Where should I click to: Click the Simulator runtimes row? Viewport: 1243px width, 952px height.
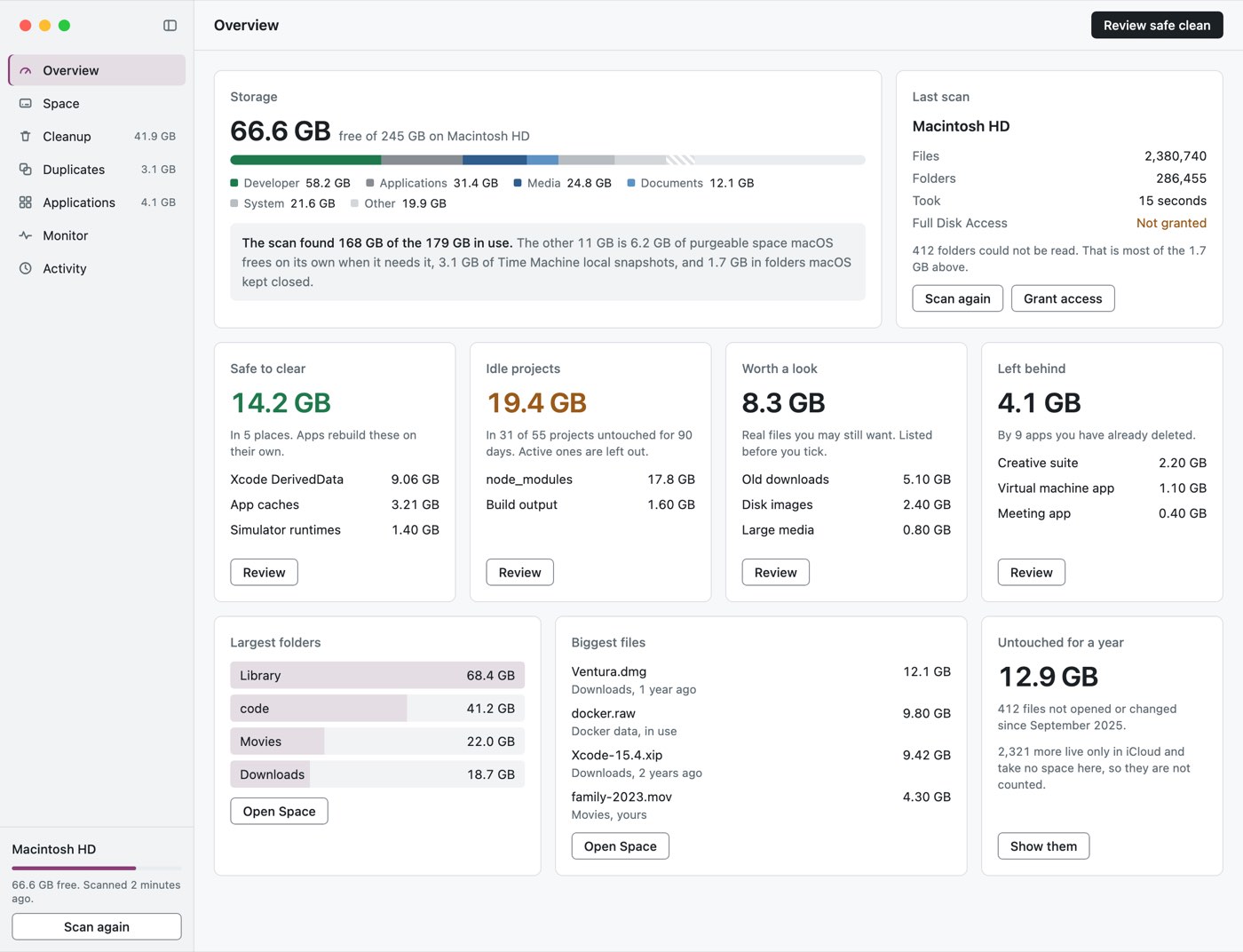coord(335,530)
